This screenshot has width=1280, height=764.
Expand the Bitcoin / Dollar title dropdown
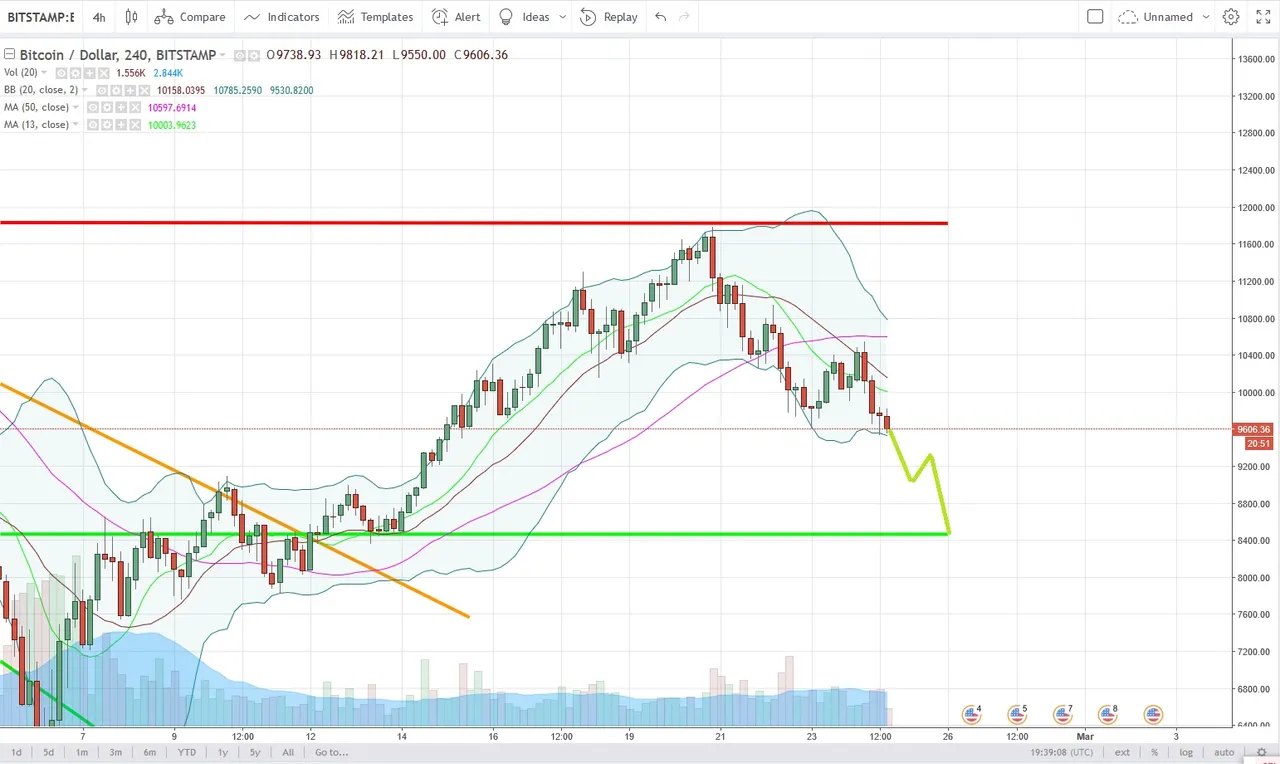point(222,55)
